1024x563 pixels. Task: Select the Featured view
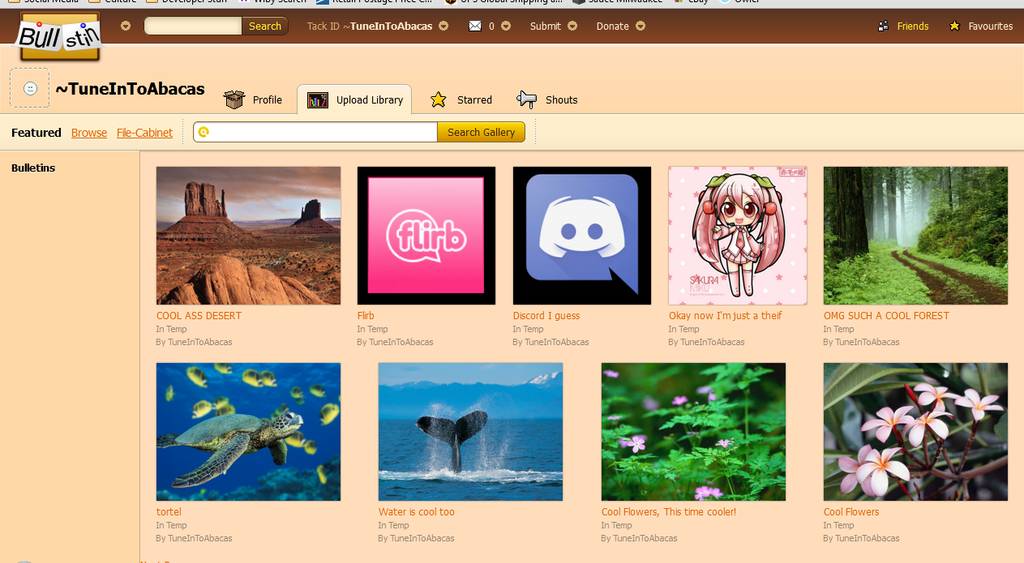(36, 133)
